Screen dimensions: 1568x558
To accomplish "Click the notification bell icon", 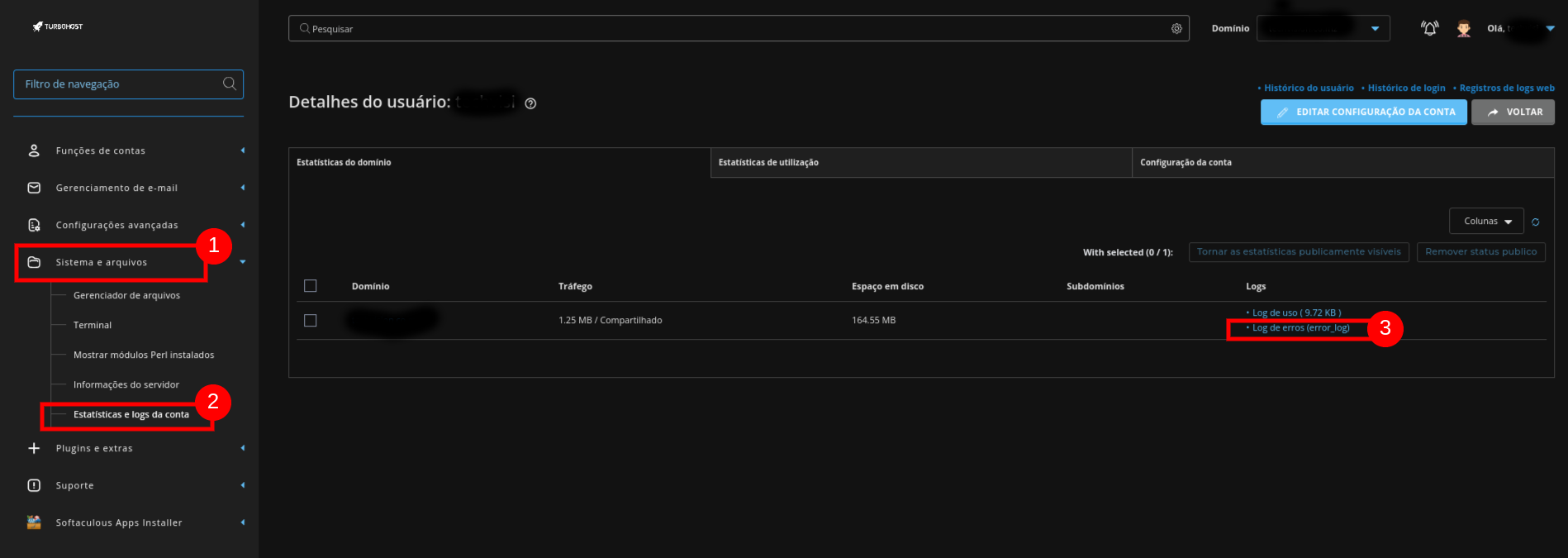I will coord(1429,28).
